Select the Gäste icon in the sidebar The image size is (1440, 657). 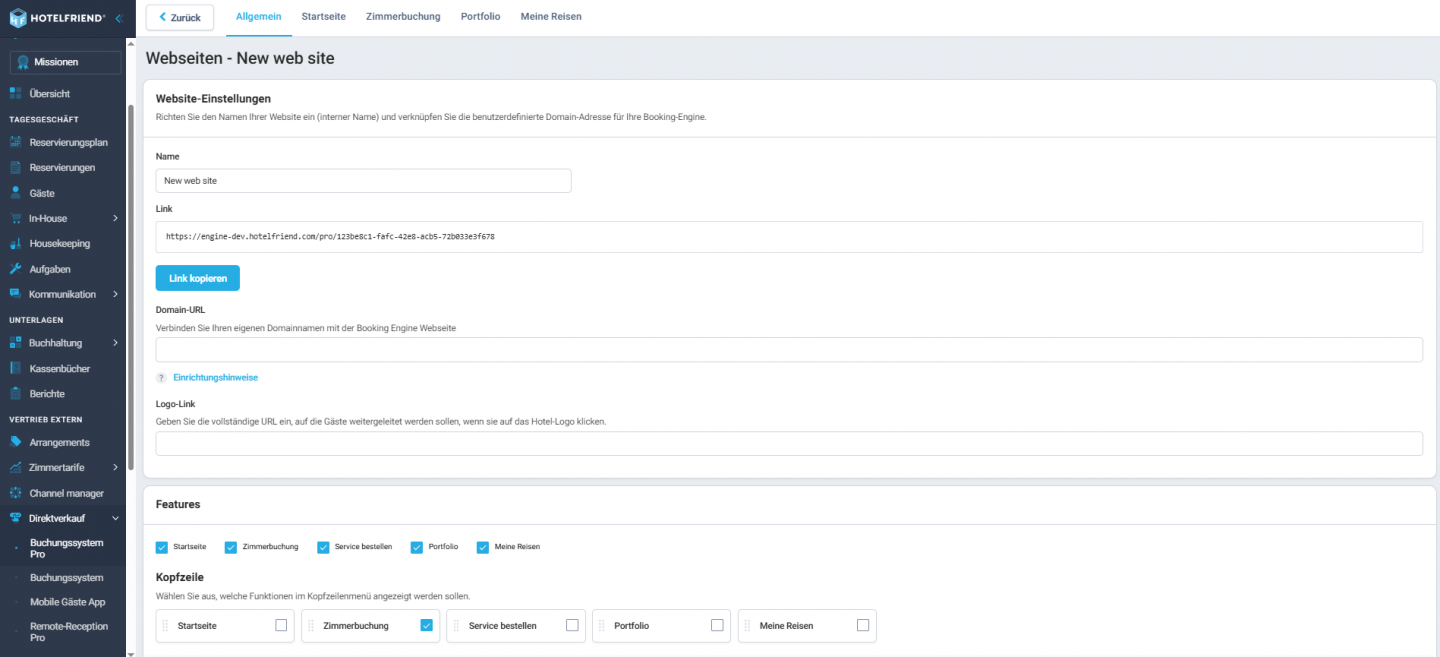[17, 192]
